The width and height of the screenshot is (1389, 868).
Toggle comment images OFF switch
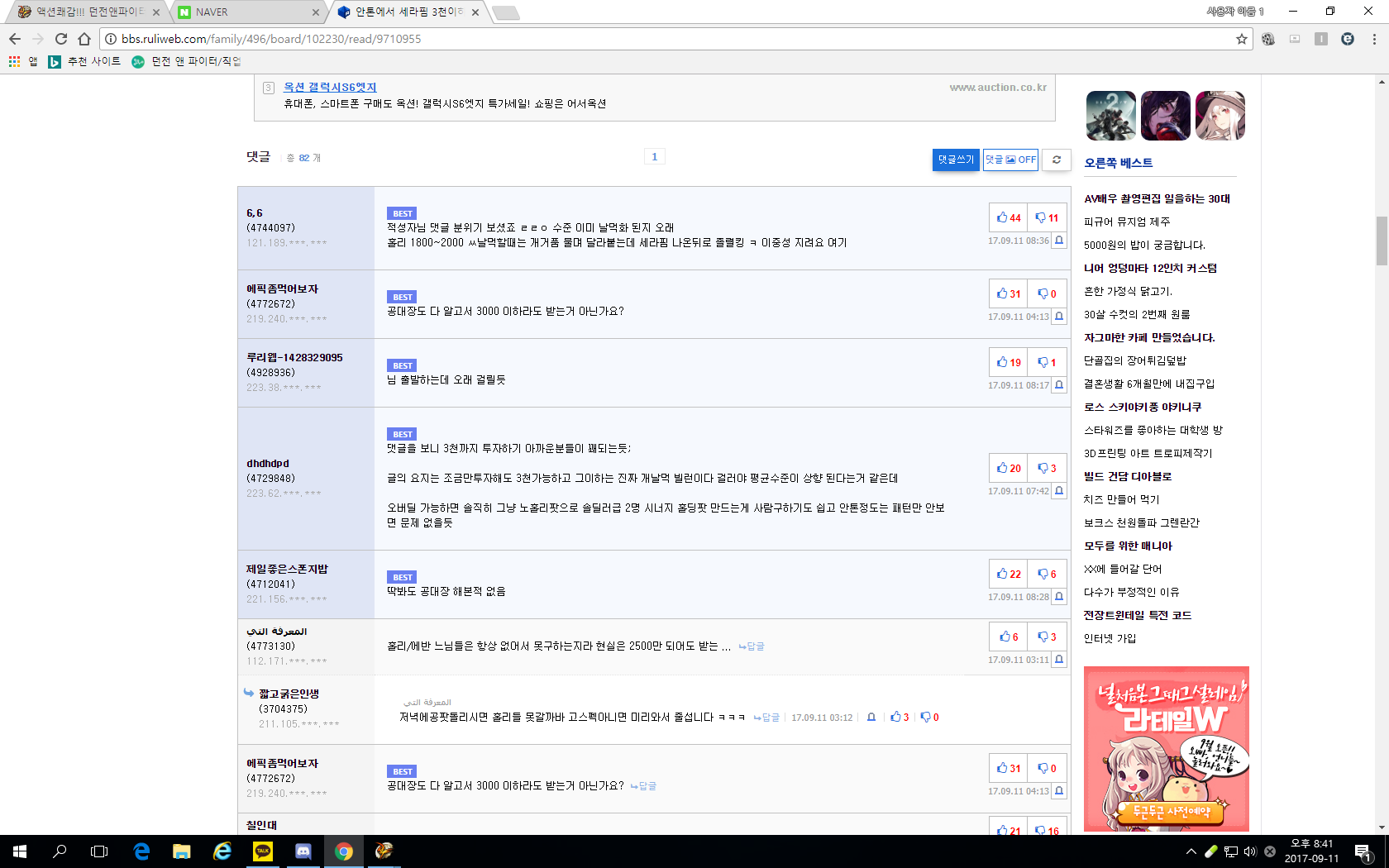[x=1010, y=160]
